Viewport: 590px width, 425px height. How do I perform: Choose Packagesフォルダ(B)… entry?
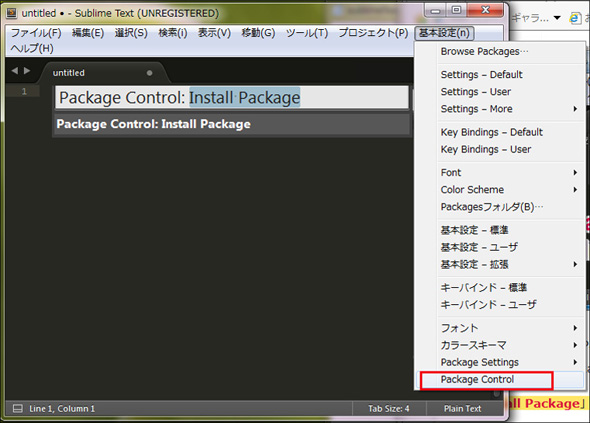click(x=500, y=207)
